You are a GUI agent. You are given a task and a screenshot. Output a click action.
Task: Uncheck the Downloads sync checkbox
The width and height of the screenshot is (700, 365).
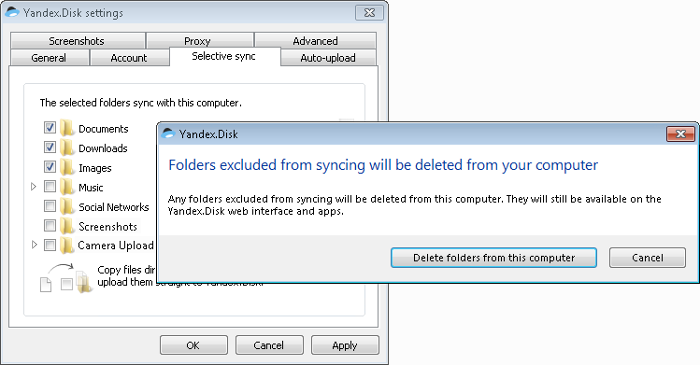pyautogui.click(x=50, y=147)
